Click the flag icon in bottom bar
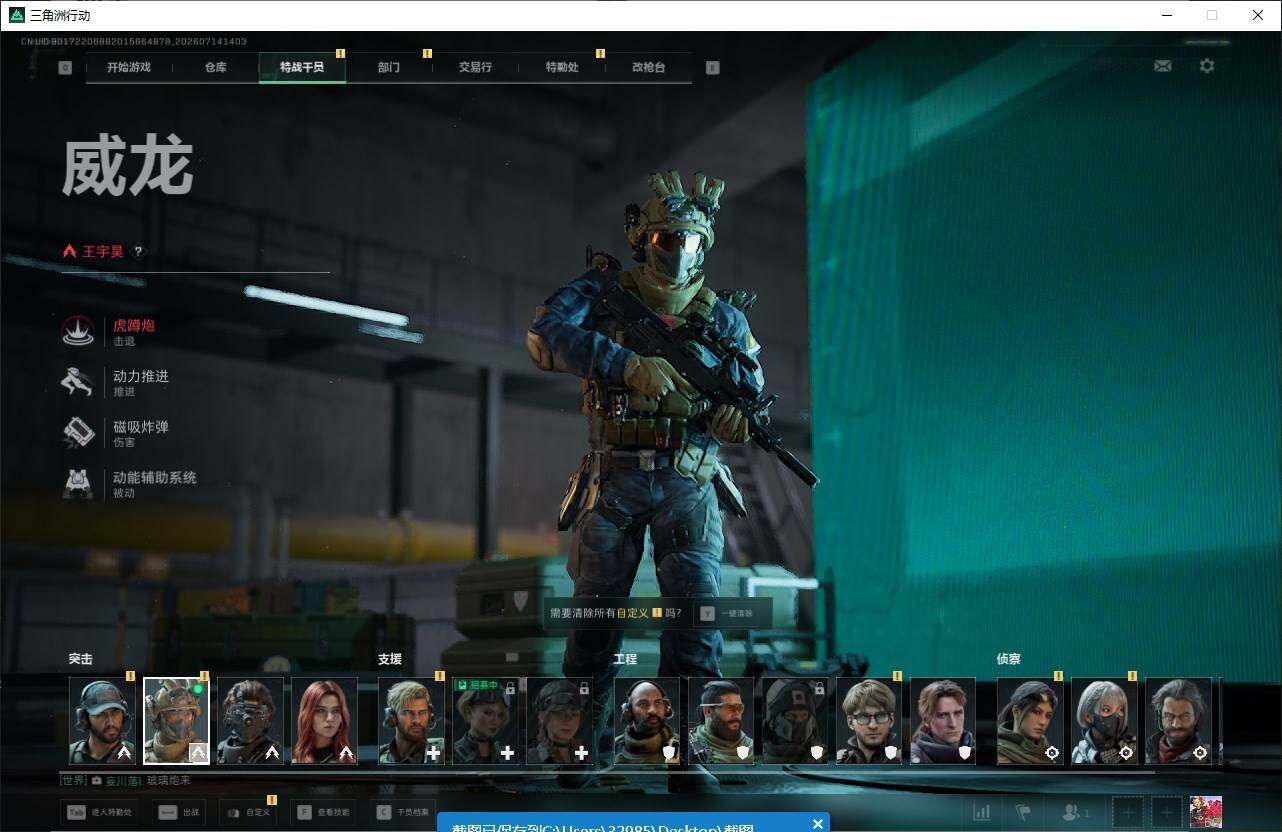The height and width of the screenshot is (832, 1282). tap(1023, 812)
